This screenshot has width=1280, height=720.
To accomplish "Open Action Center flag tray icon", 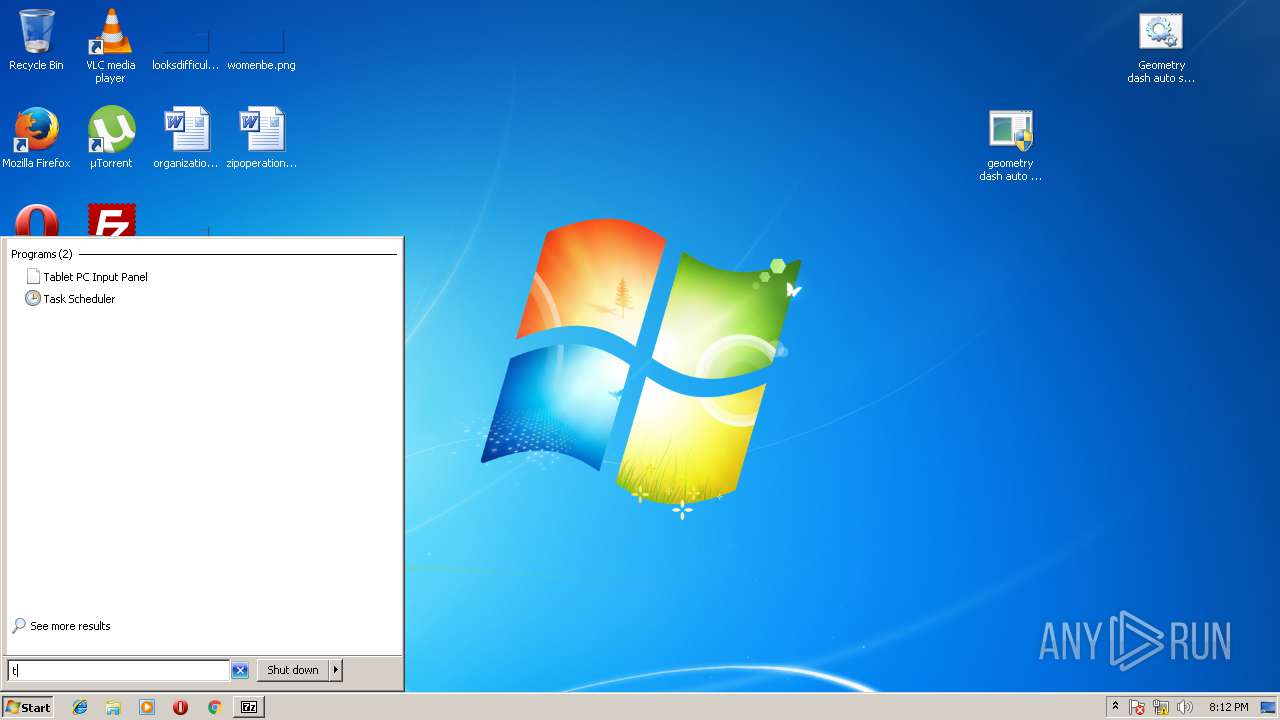I will 1137,707.
